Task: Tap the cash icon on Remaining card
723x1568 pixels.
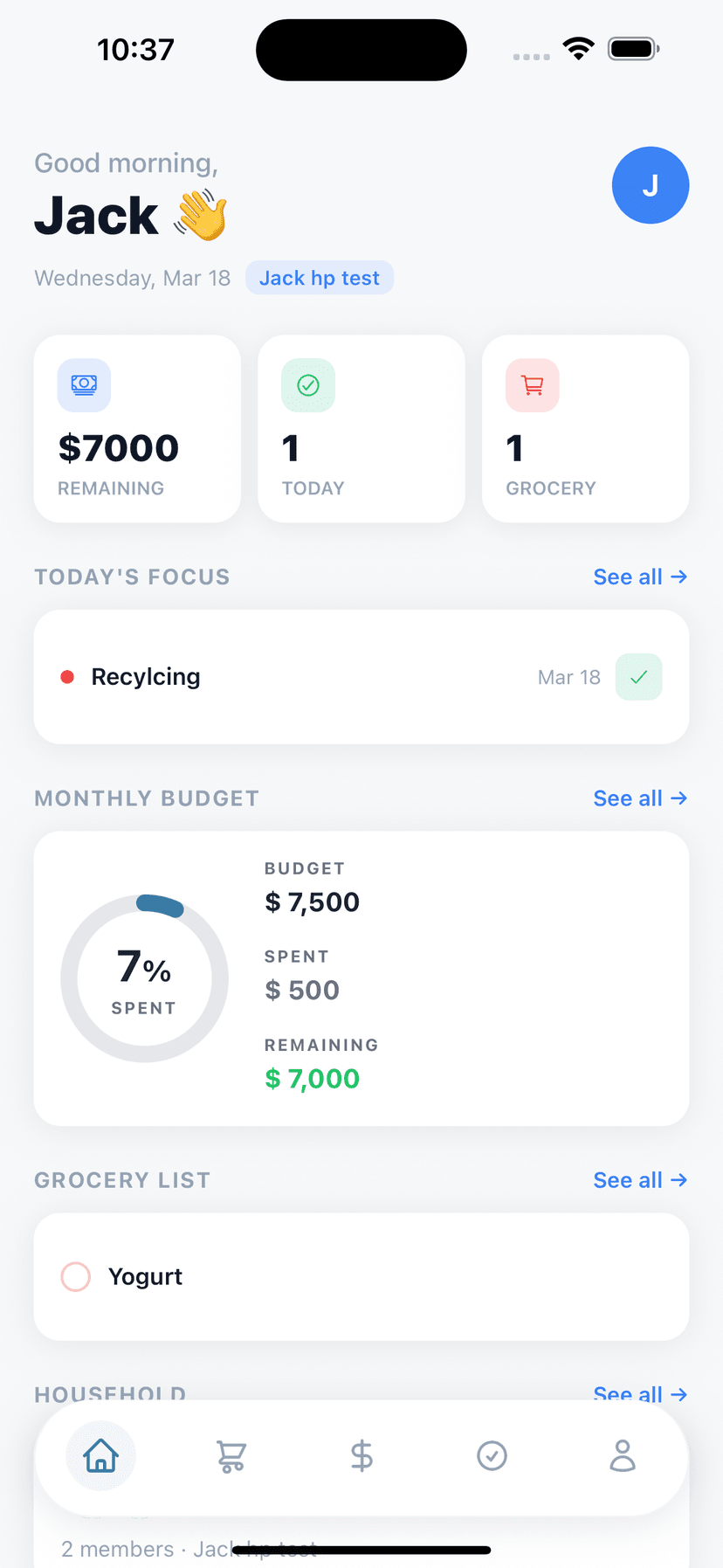Action: 84,385
